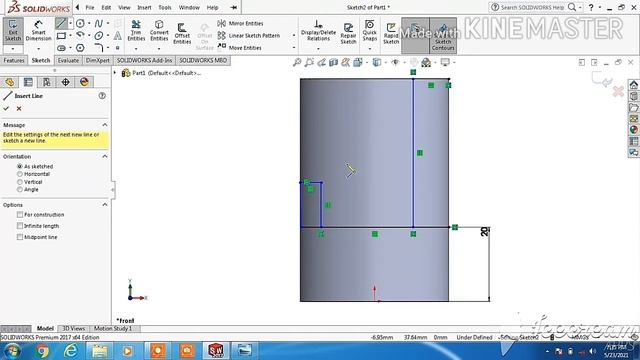The width and height of the screenshot is (640, 360).
Task: Expand Part1 tree node
Action: (x=115, y=73)
